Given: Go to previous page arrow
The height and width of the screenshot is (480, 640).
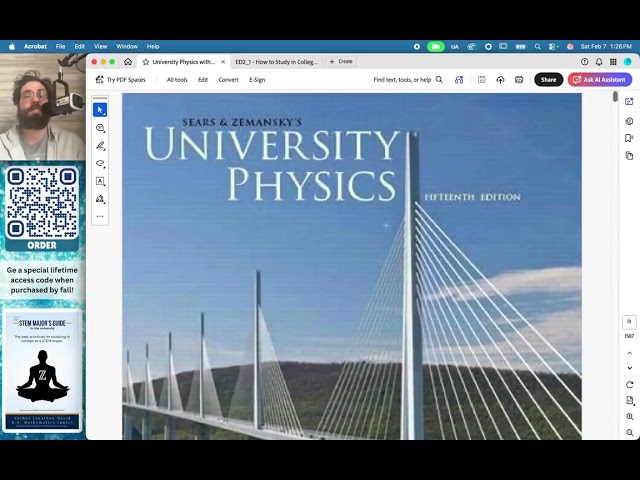Looking at the screenshot, I should pyautogui.click(x=629, y=353).
